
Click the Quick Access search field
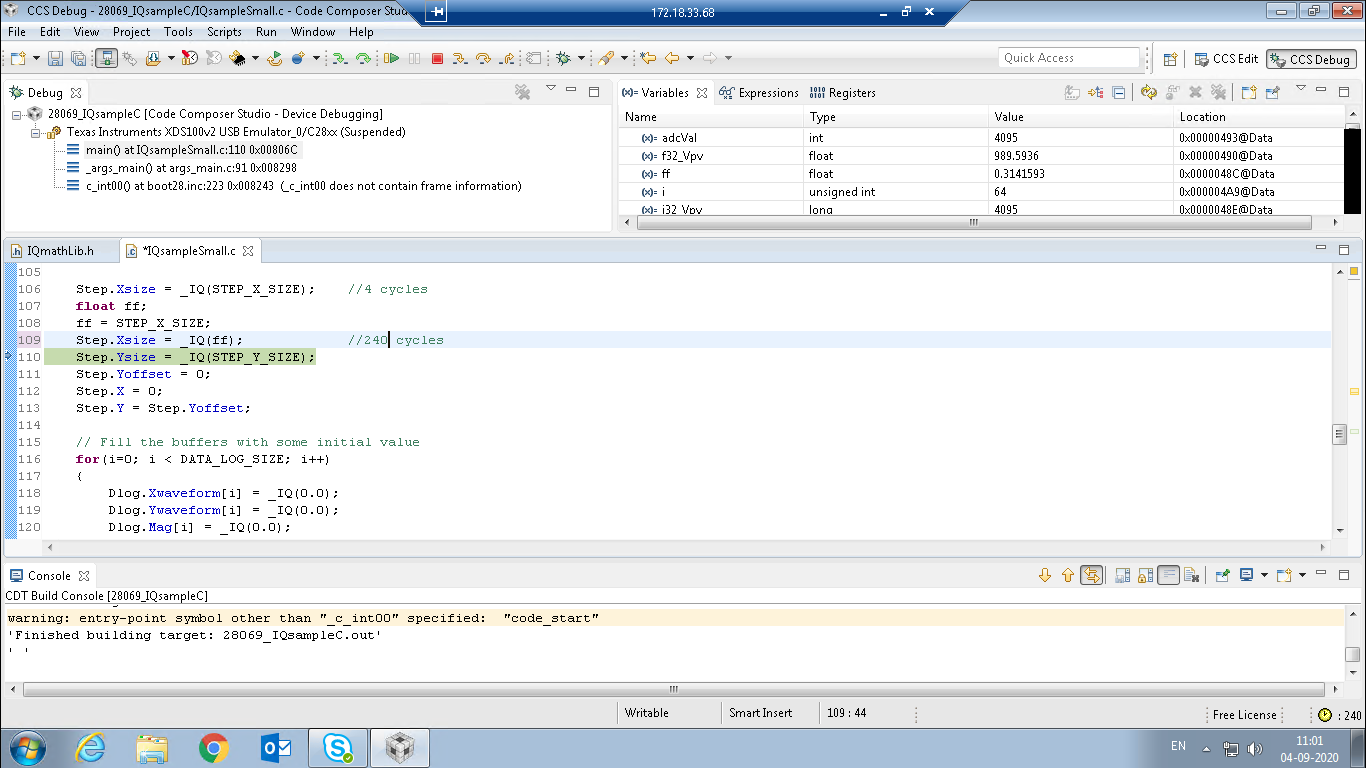[x=1068, y=58]
